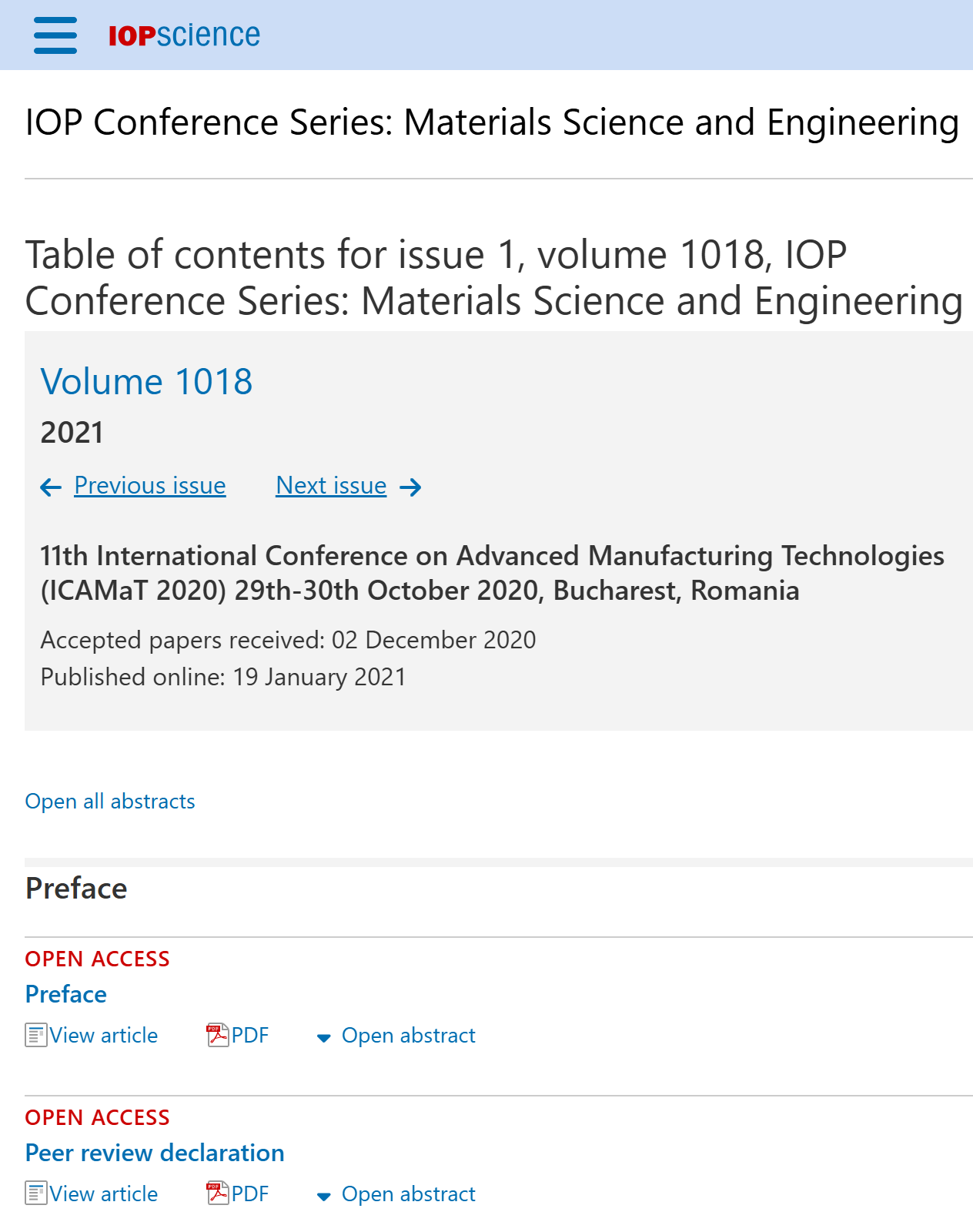Screen dimensions: 973x1232
Task: Expand Open abstract for Peer review declaration
Action: click(396, 1194)
